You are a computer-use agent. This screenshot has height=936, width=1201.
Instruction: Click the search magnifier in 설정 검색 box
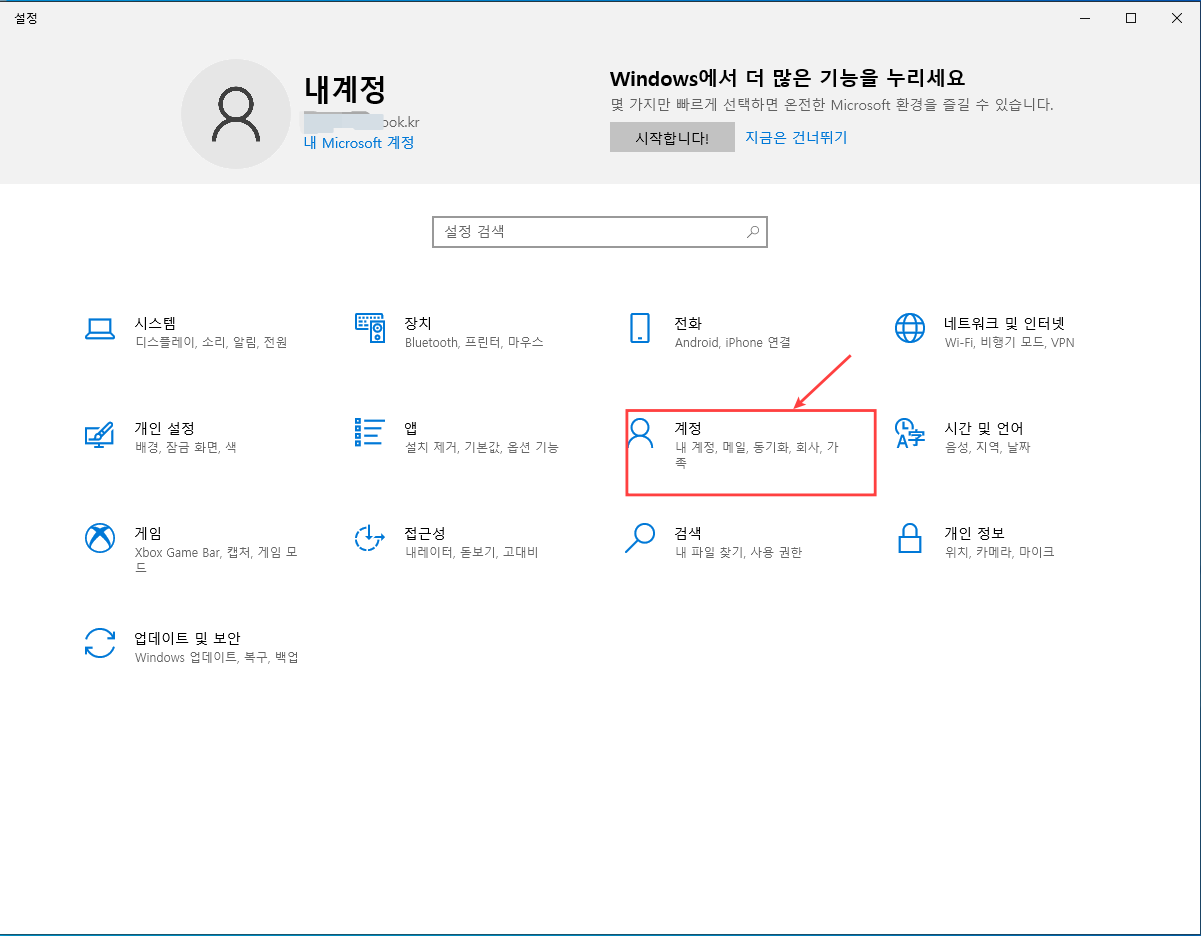point(753,232)
